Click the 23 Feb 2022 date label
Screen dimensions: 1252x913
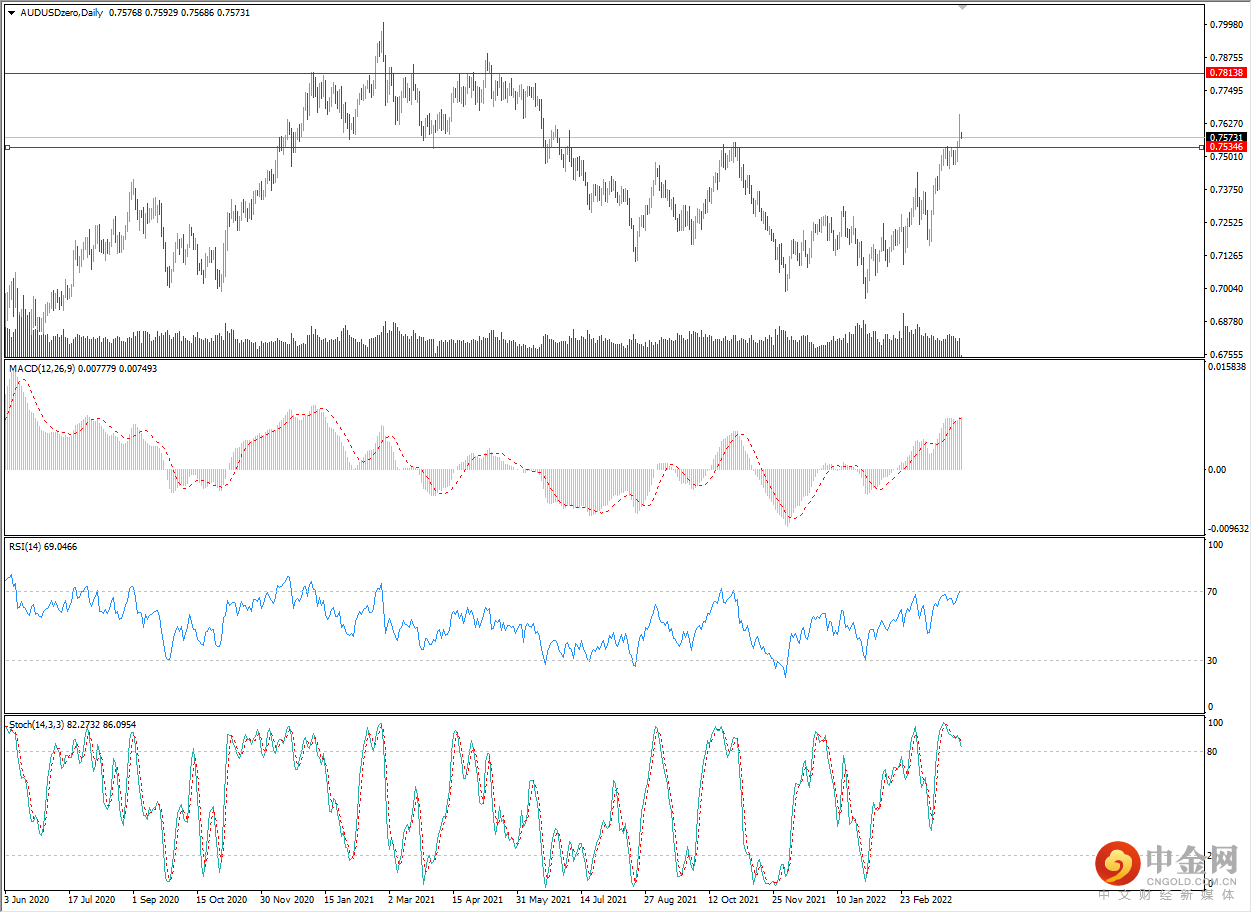(x=927, y=900)
